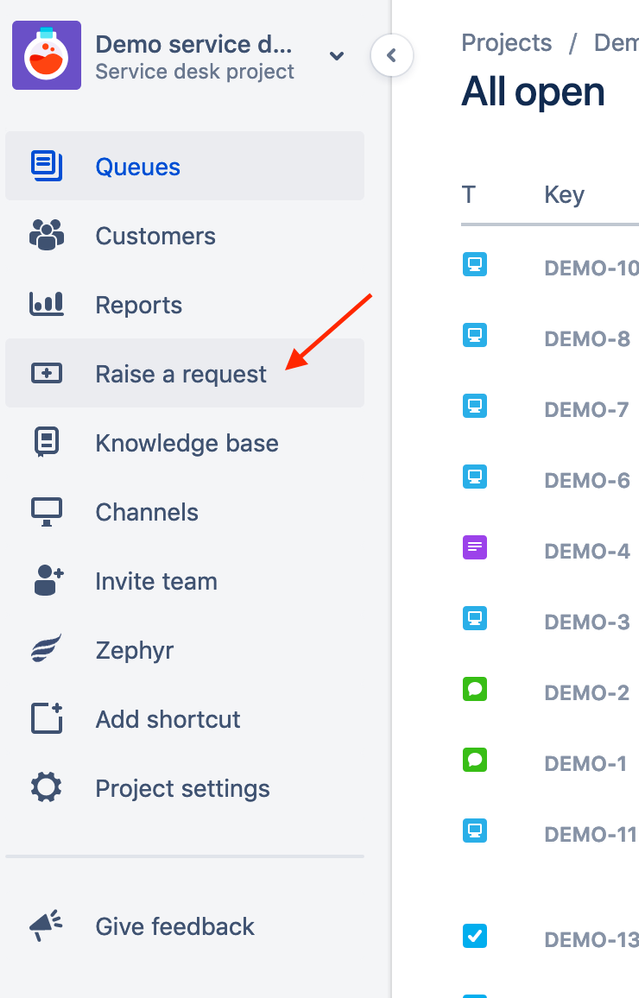Click the issue type icon for DEMO-11
Viewport: 639px width, 998px height.
474,830
